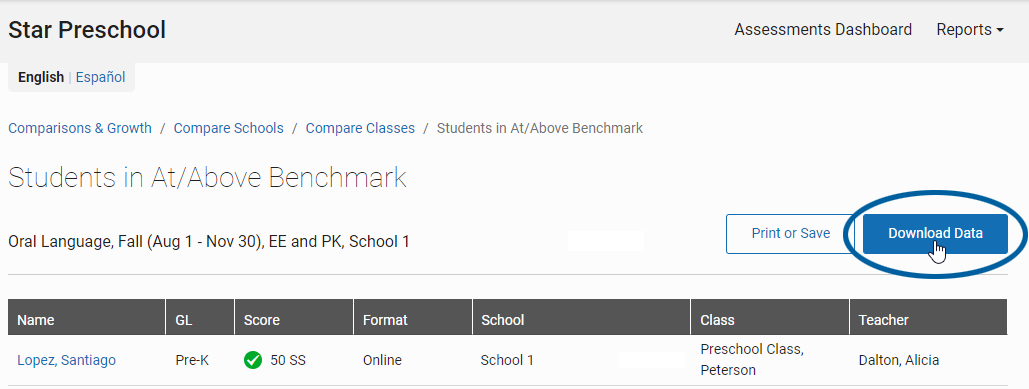The width and height of the screenshot is (1029, 389).
Task: Click the Reports caret arrow
Action: coord(999,30)
